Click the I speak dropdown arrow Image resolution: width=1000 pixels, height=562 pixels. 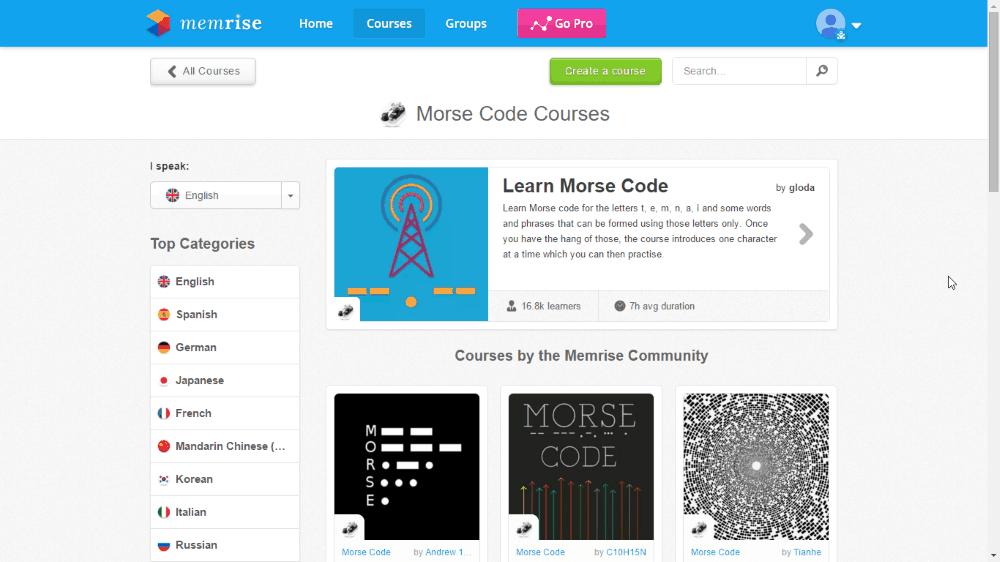291,195
